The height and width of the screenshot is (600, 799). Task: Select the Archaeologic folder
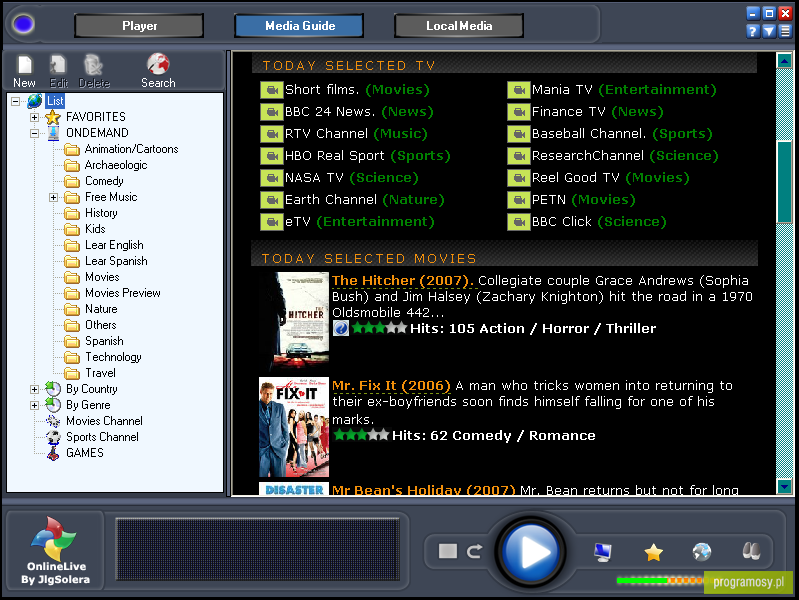116,165
